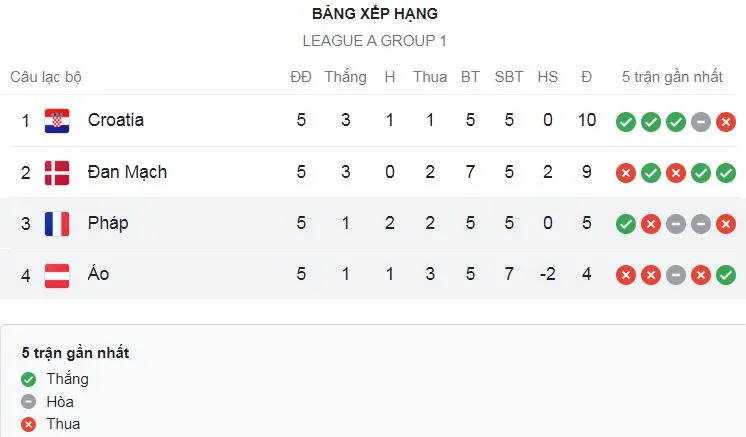The image size is (746, 437).
Task: Open the Croatia team link
Action: coord(116,120)
